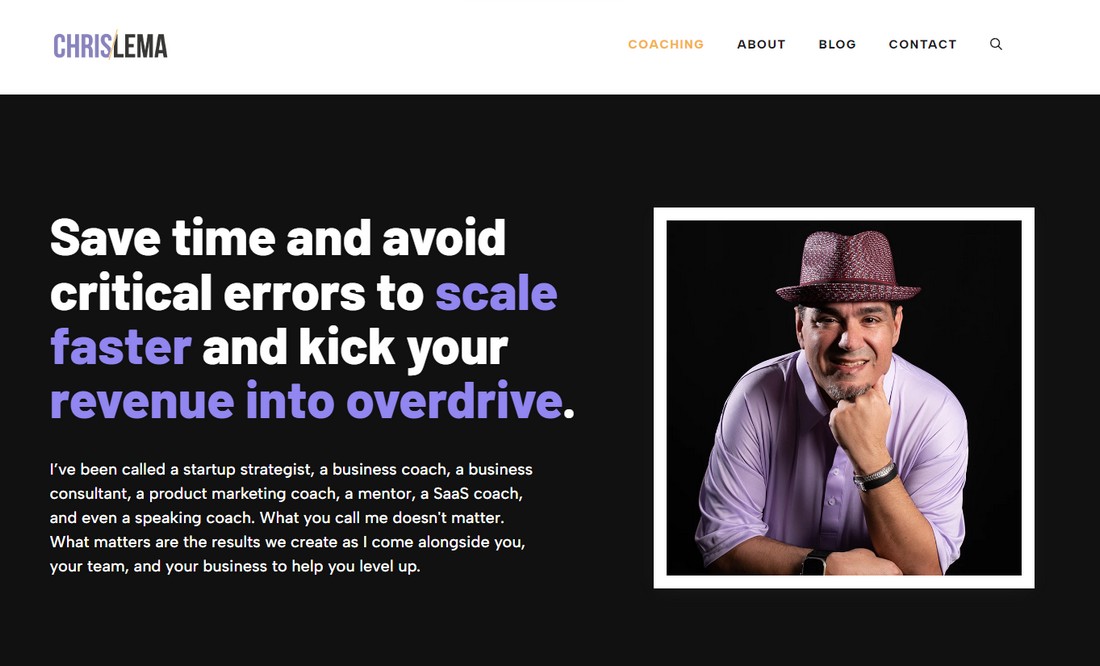Click the purple CHRIS part of logo

81,46
